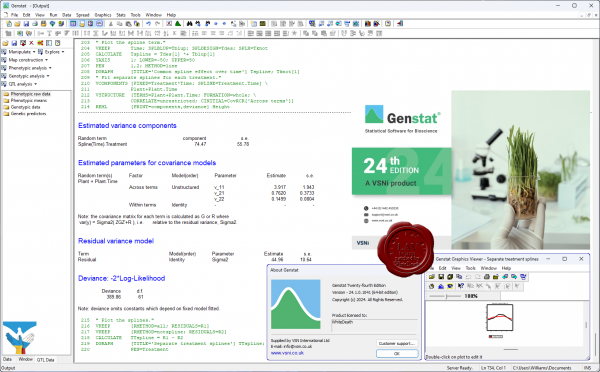
Task: Click the globe icon in main toolbar
Action: [x=52, y=23]
